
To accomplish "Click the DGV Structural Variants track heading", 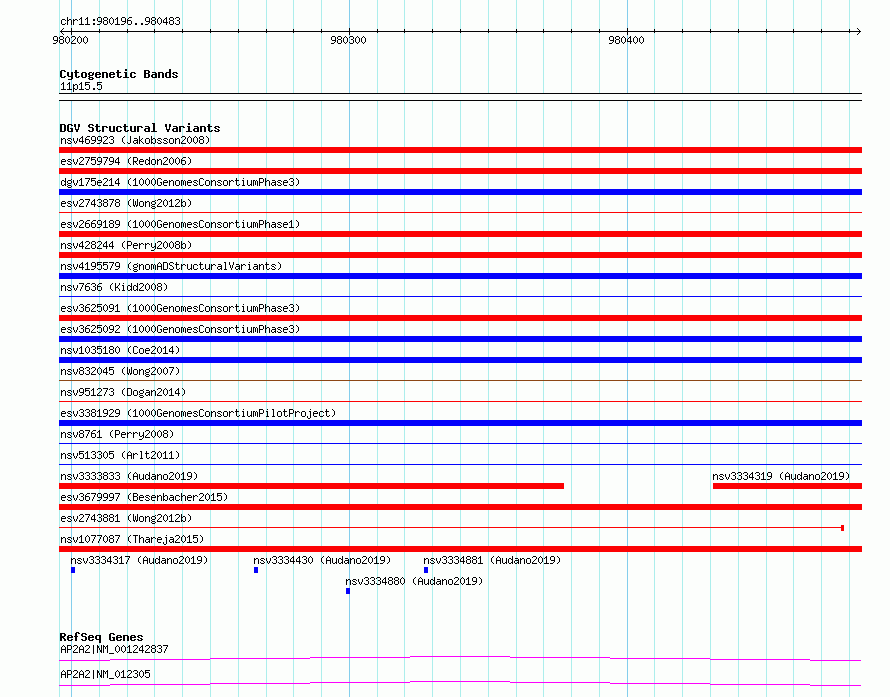I will (140, 128).
